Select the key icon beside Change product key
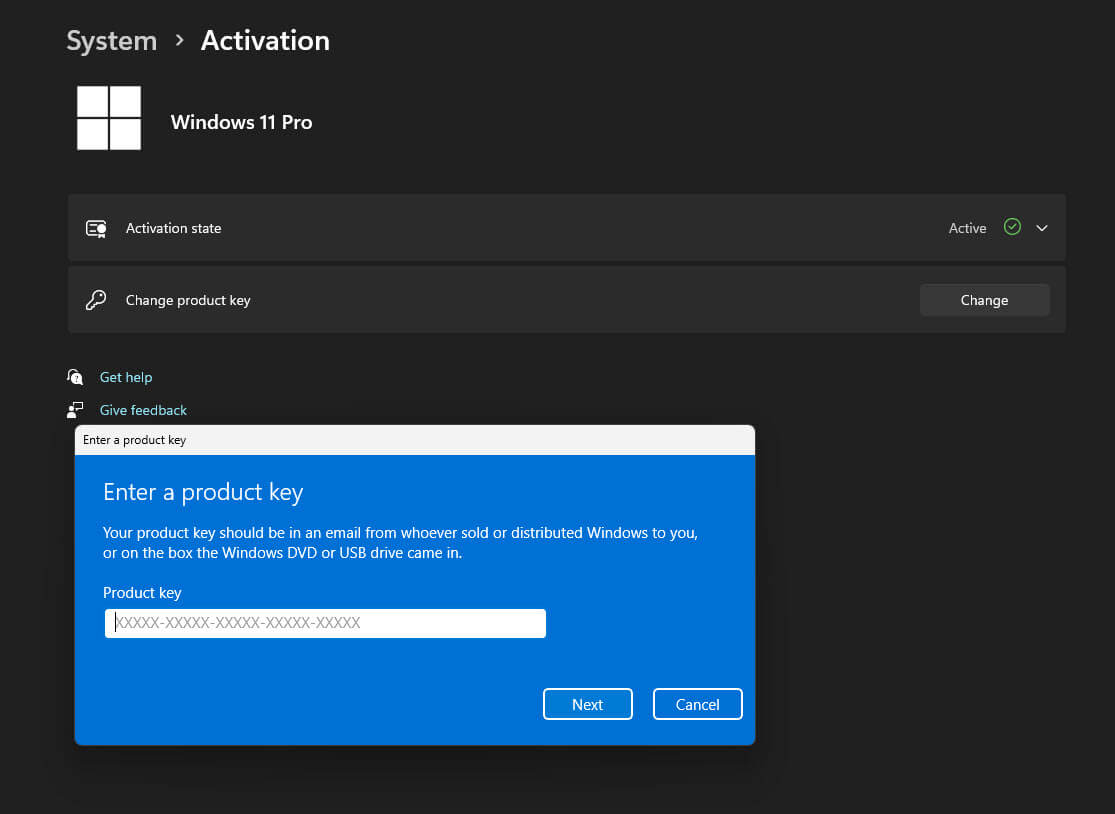This screenshot has width=1115, height=814. (x=95, y=299)
